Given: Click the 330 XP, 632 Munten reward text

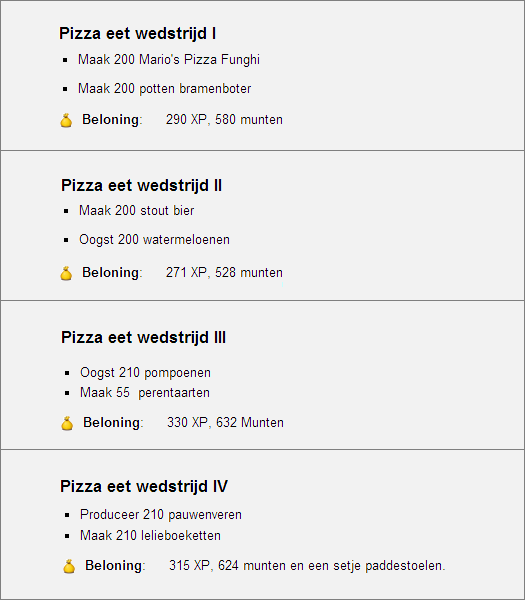Looking at the screenshot, I should point(225,423).
